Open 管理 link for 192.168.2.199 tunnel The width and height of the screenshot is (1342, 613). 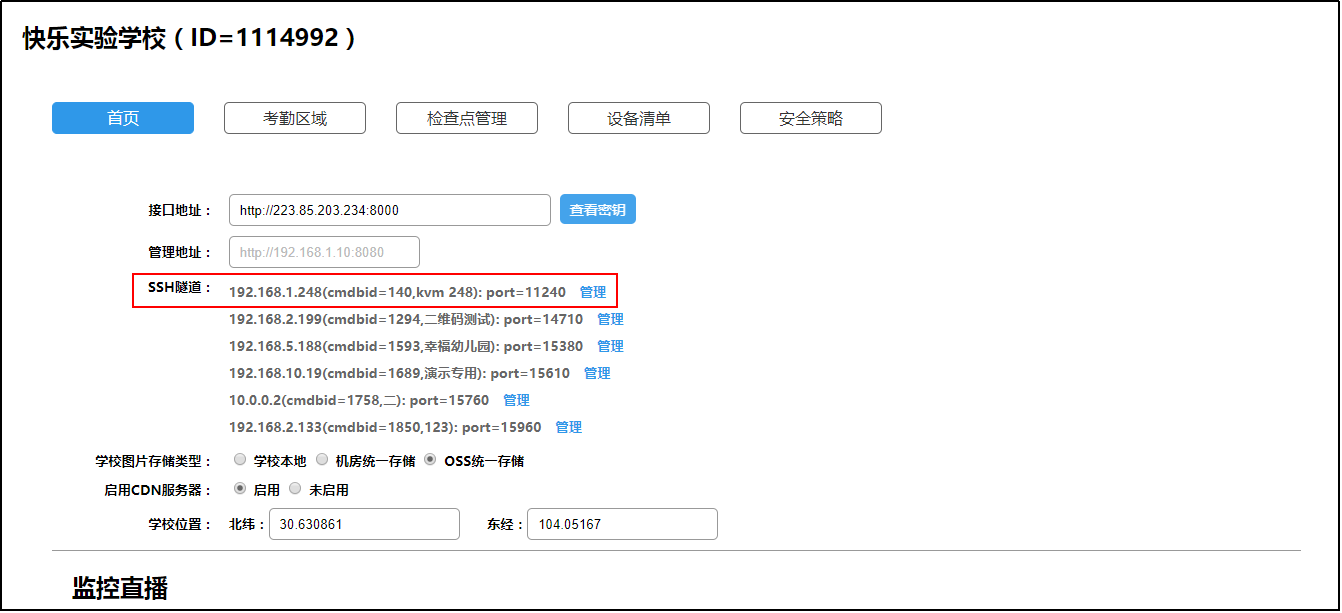coord(610,319)
